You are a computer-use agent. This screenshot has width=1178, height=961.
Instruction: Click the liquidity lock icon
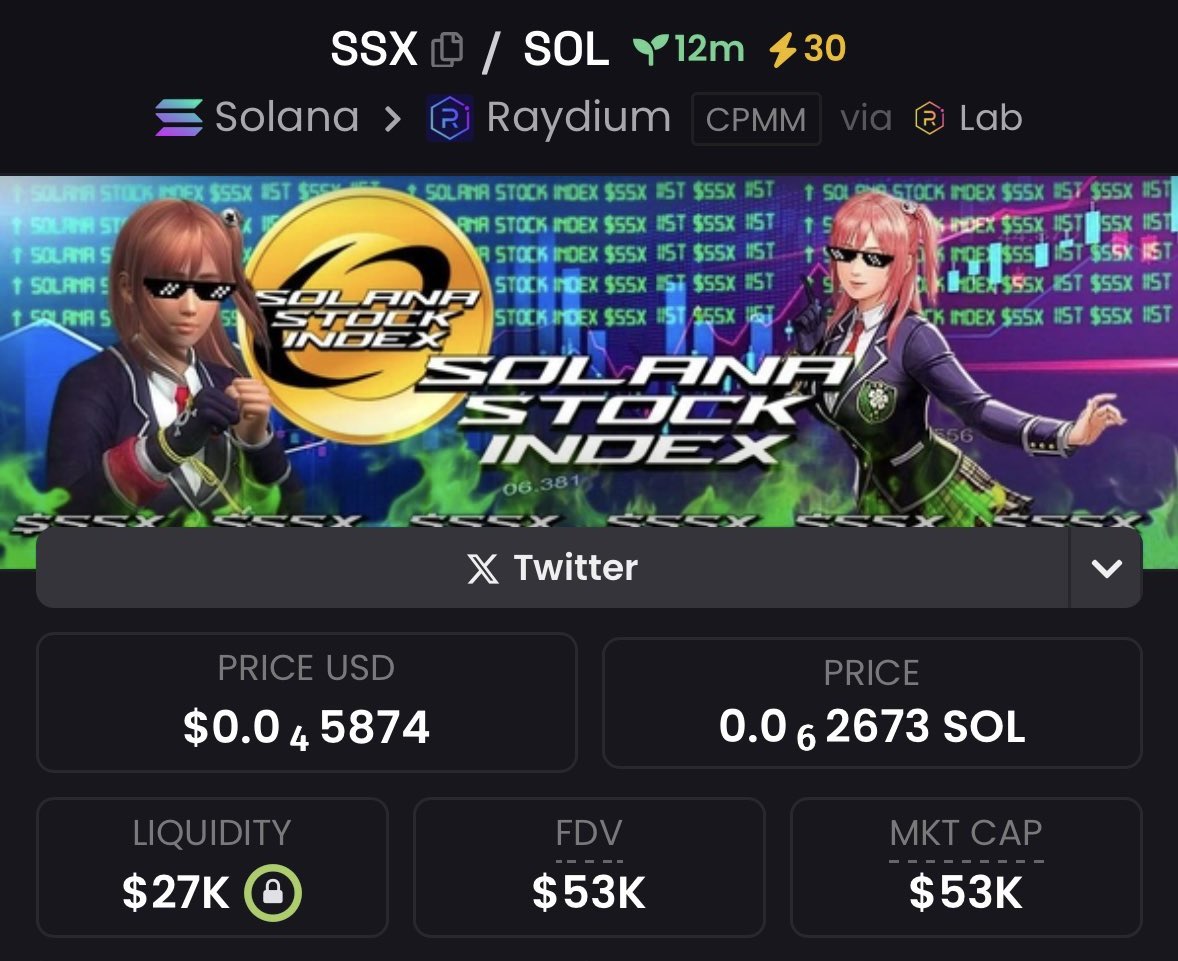[x=273, y=893]
